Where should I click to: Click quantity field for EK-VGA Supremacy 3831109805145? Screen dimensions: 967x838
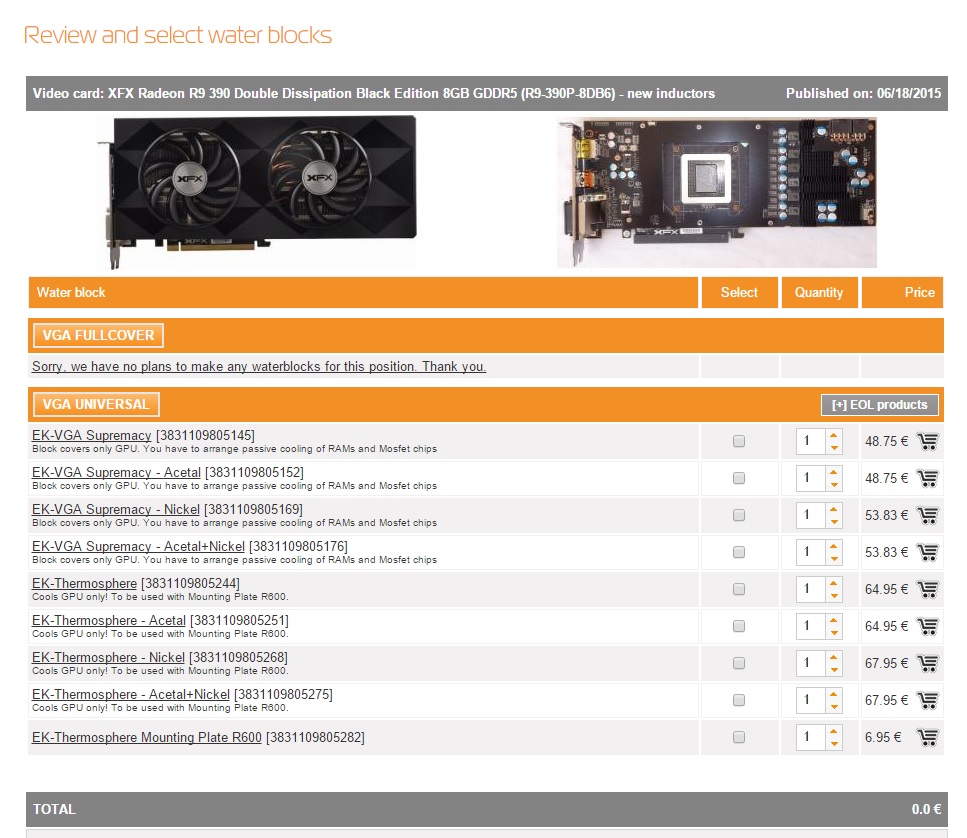click(812, 441)
